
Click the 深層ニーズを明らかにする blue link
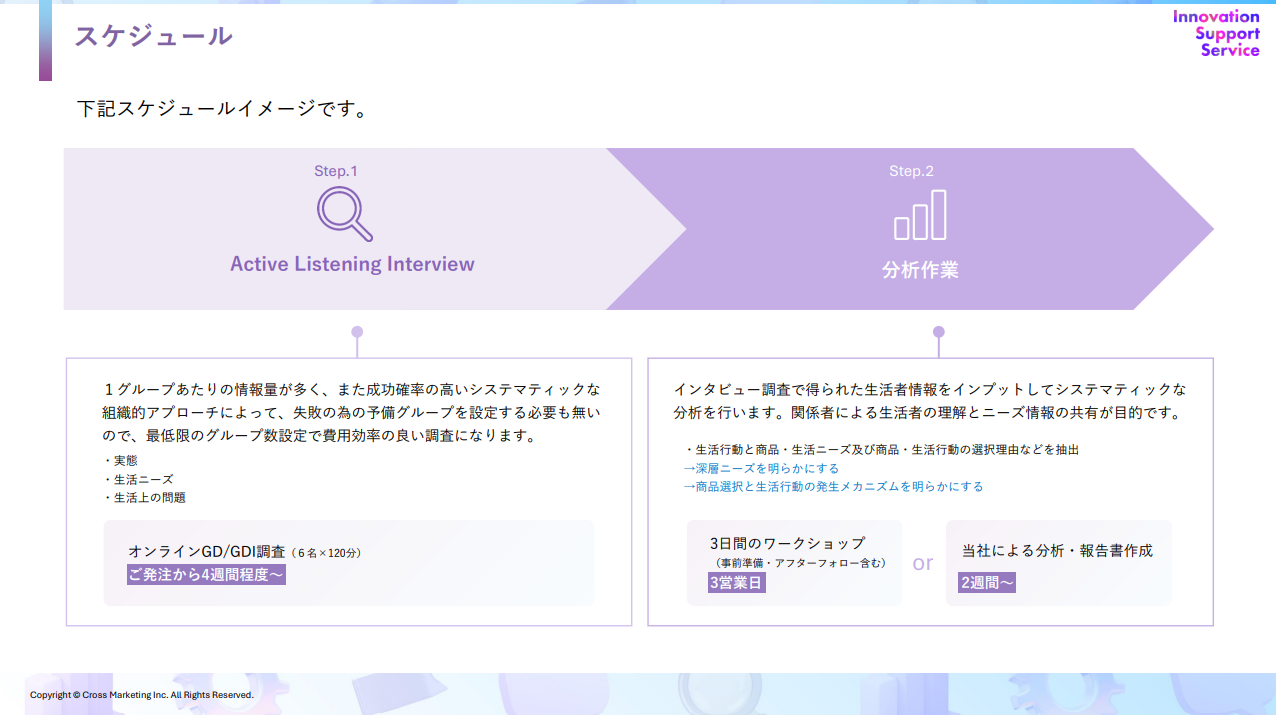click(765, 471)
